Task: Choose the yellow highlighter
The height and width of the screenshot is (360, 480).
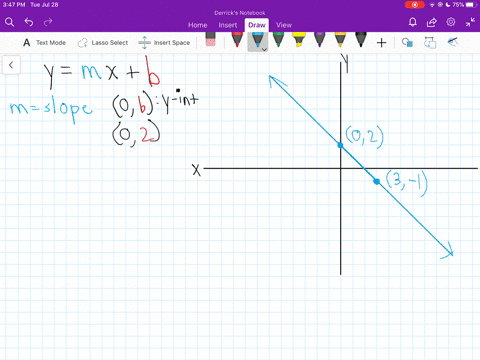Action: pyautogui.click(x=299, y=40)
